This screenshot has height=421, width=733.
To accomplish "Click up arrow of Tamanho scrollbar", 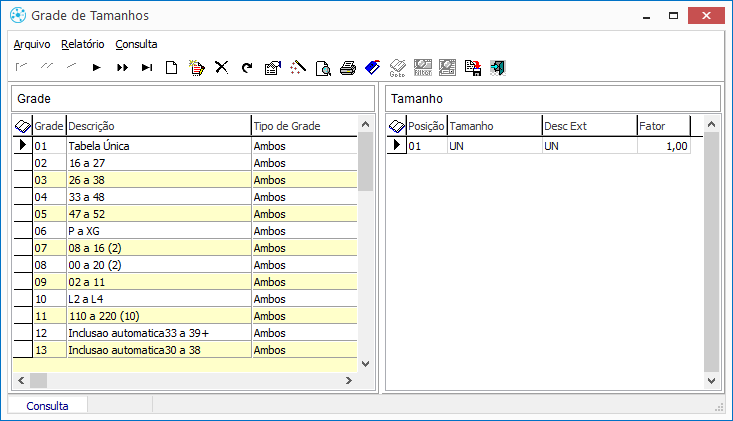I will coord(711,124).
